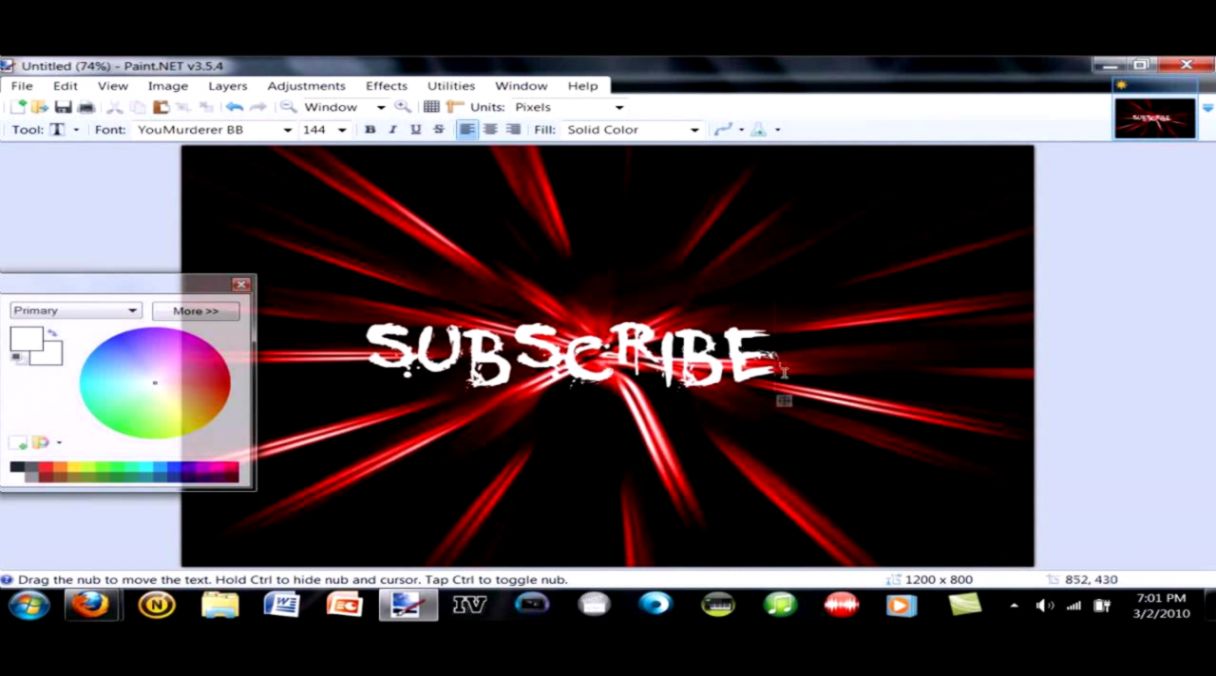Click the Save floppy disk icon
Image resolution: width=1216 pixels, height=676 pixels.
pos(63,107)
